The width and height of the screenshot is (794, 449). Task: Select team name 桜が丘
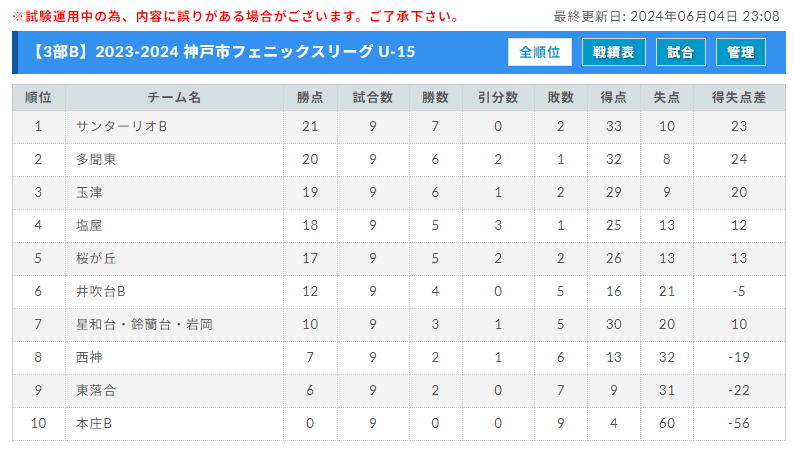pyautogui.click(x=96, y=258)
